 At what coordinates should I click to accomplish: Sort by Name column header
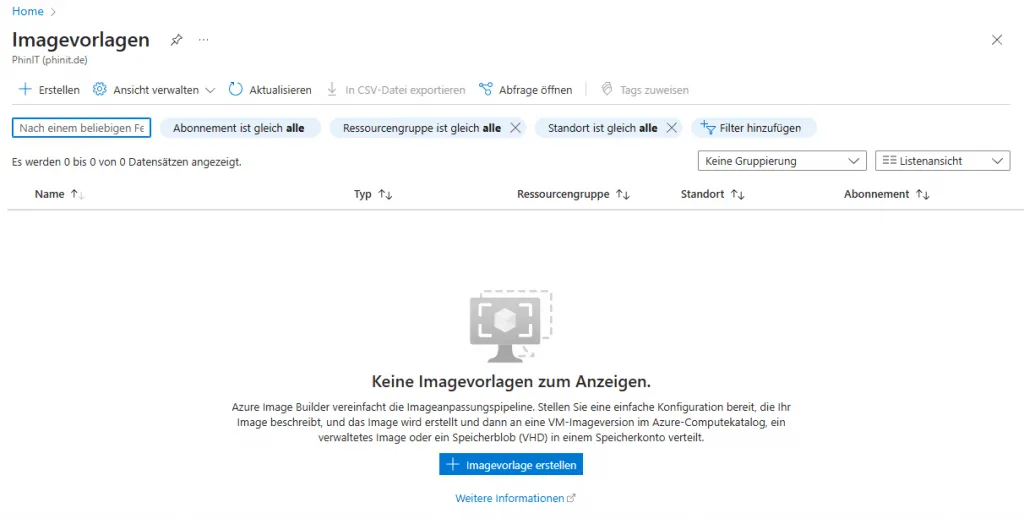(x=50, y=194)
